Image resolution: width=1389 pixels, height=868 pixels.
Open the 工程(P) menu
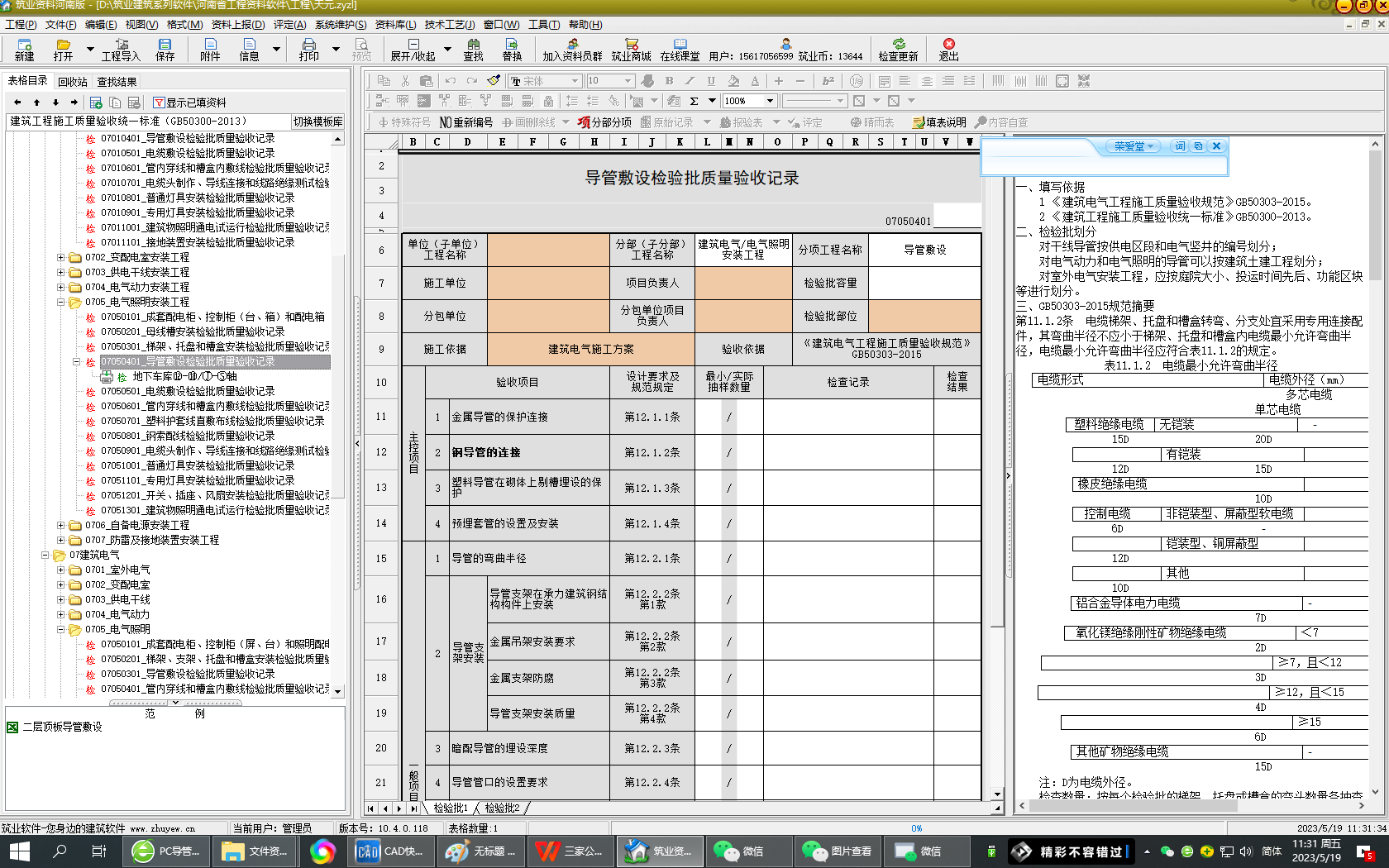(x=21, y=24)
